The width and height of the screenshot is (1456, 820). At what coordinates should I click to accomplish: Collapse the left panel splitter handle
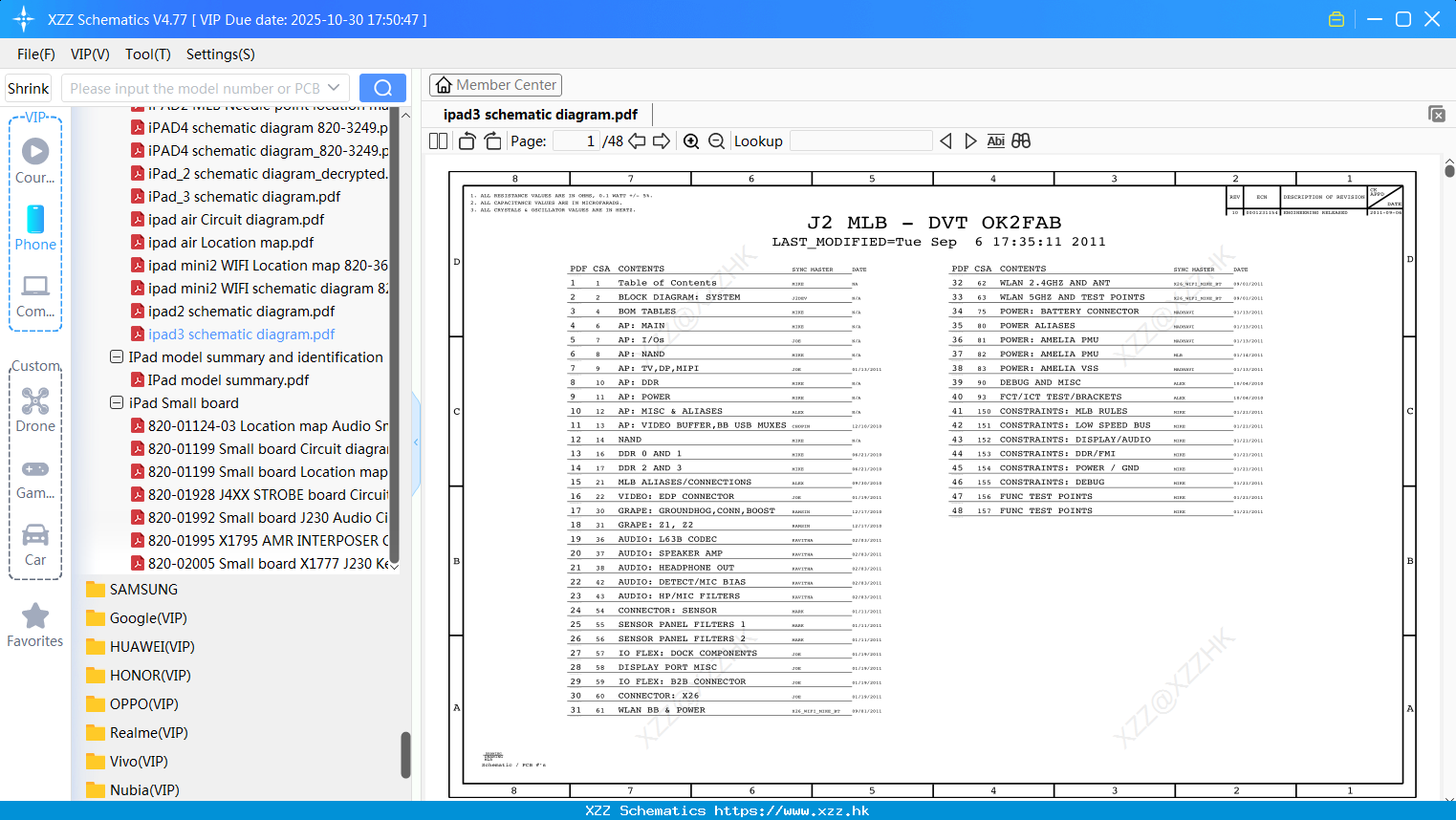click(416, 442)
